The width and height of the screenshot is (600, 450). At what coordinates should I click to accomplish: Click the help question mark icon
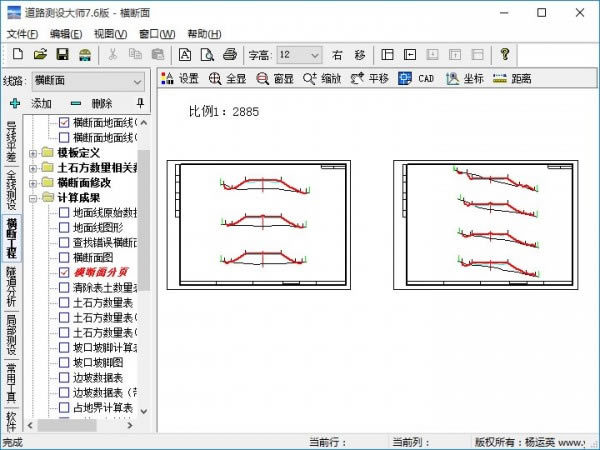pos(505,54)
